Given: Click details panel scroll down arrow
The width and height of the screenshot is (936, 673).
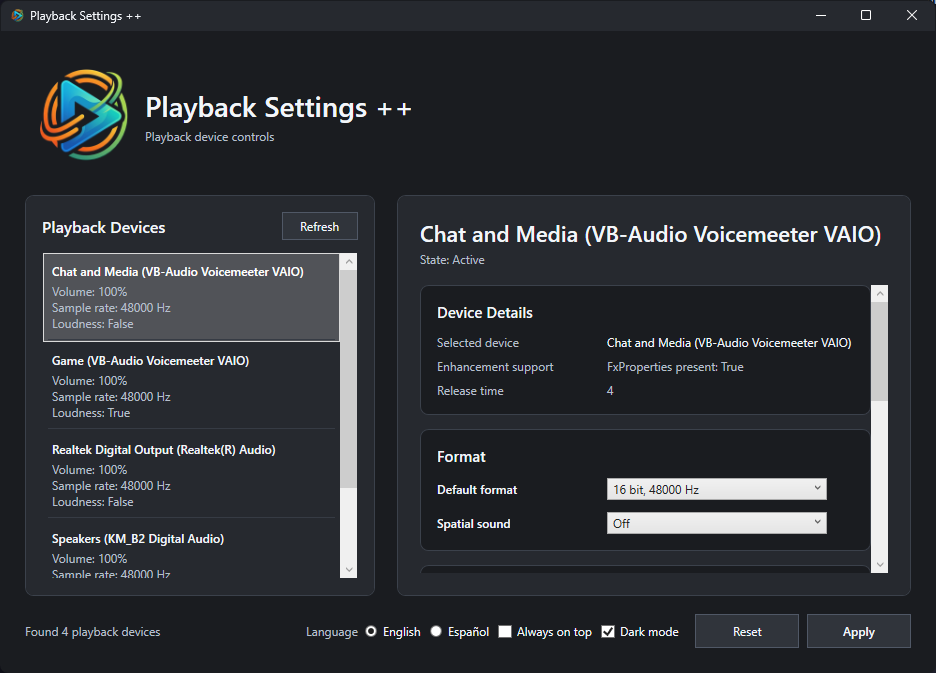Looking at the screenshot, I should [x=879, y=564].
